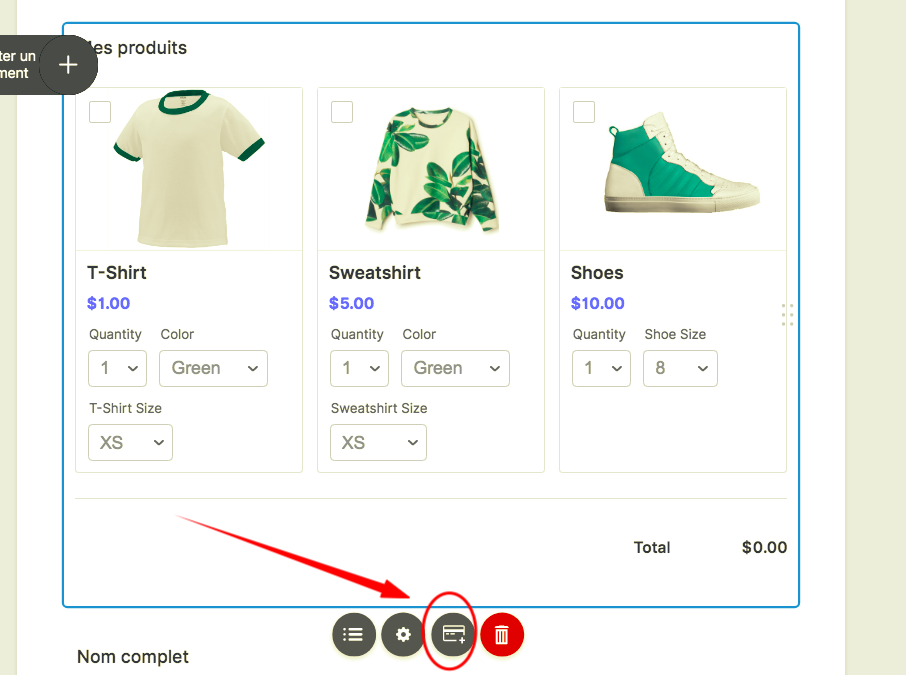Expand the T-Shirt Color dropdown
Image resolution: width=906 pixels, height=675 pixels.
pyautogui.click(x=213, y=368)
